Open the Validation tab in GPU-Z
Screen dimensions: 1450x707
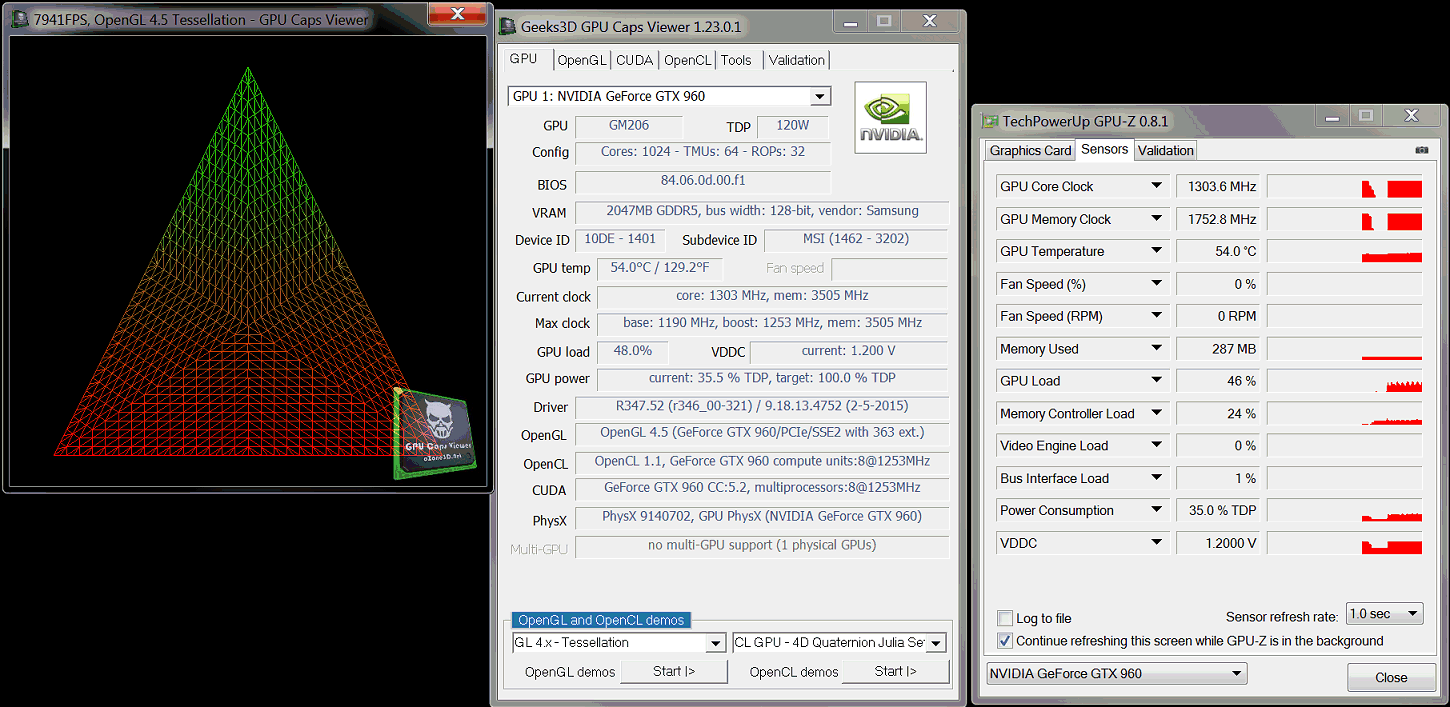tap(1166, 151)
